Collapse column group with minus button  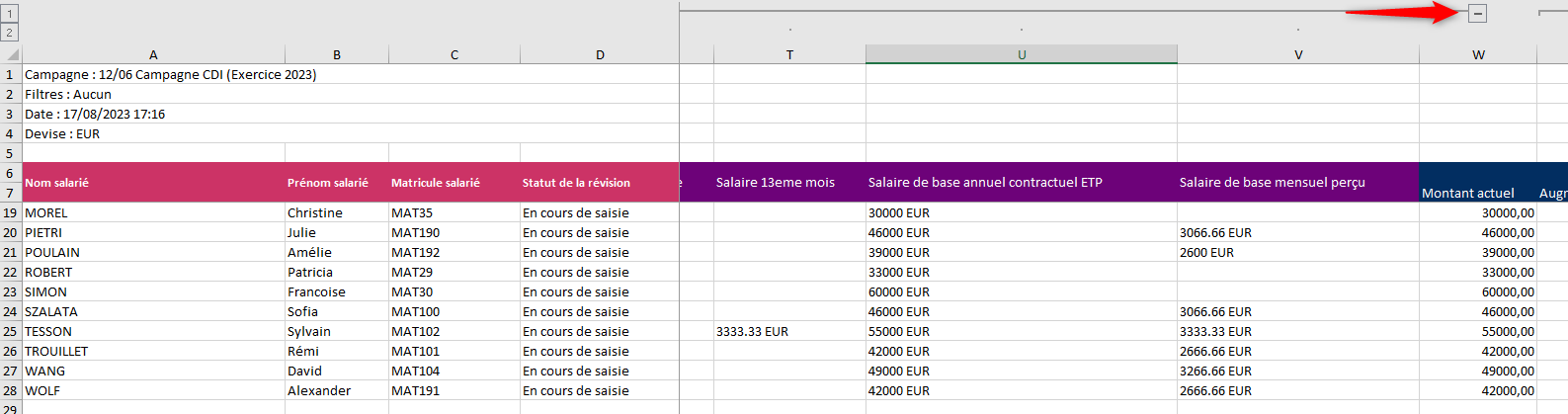[1477, 14]
